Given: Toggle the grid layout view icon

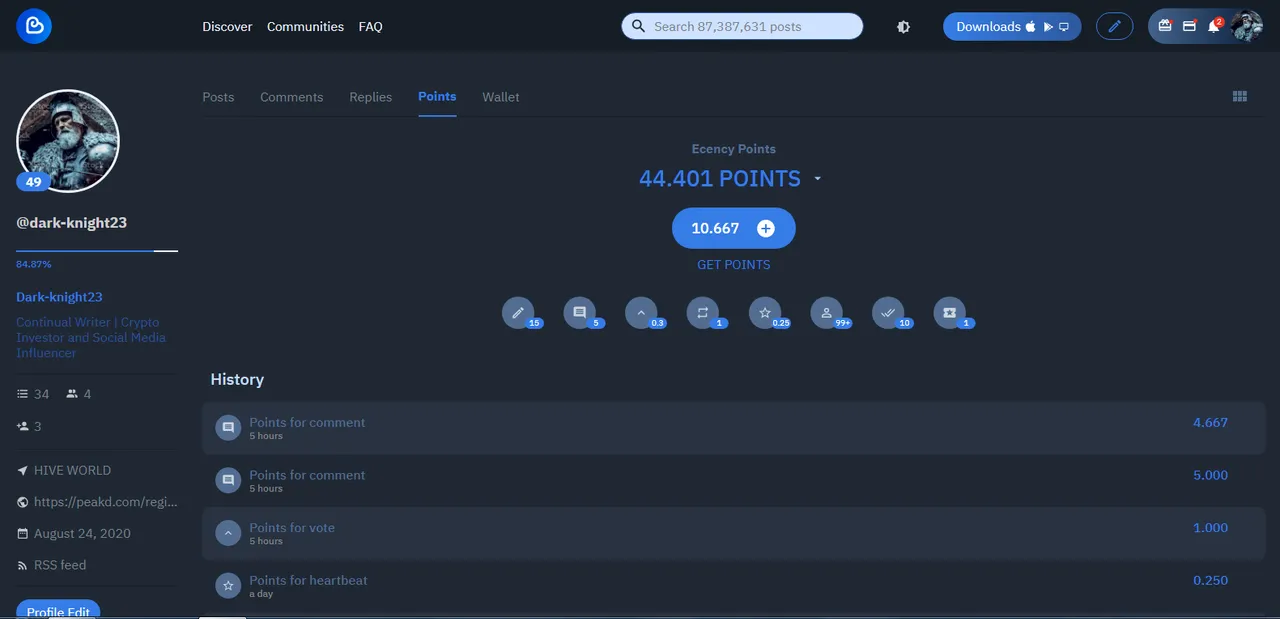Looking at the screenshot, I should [x=1240, y=96].
